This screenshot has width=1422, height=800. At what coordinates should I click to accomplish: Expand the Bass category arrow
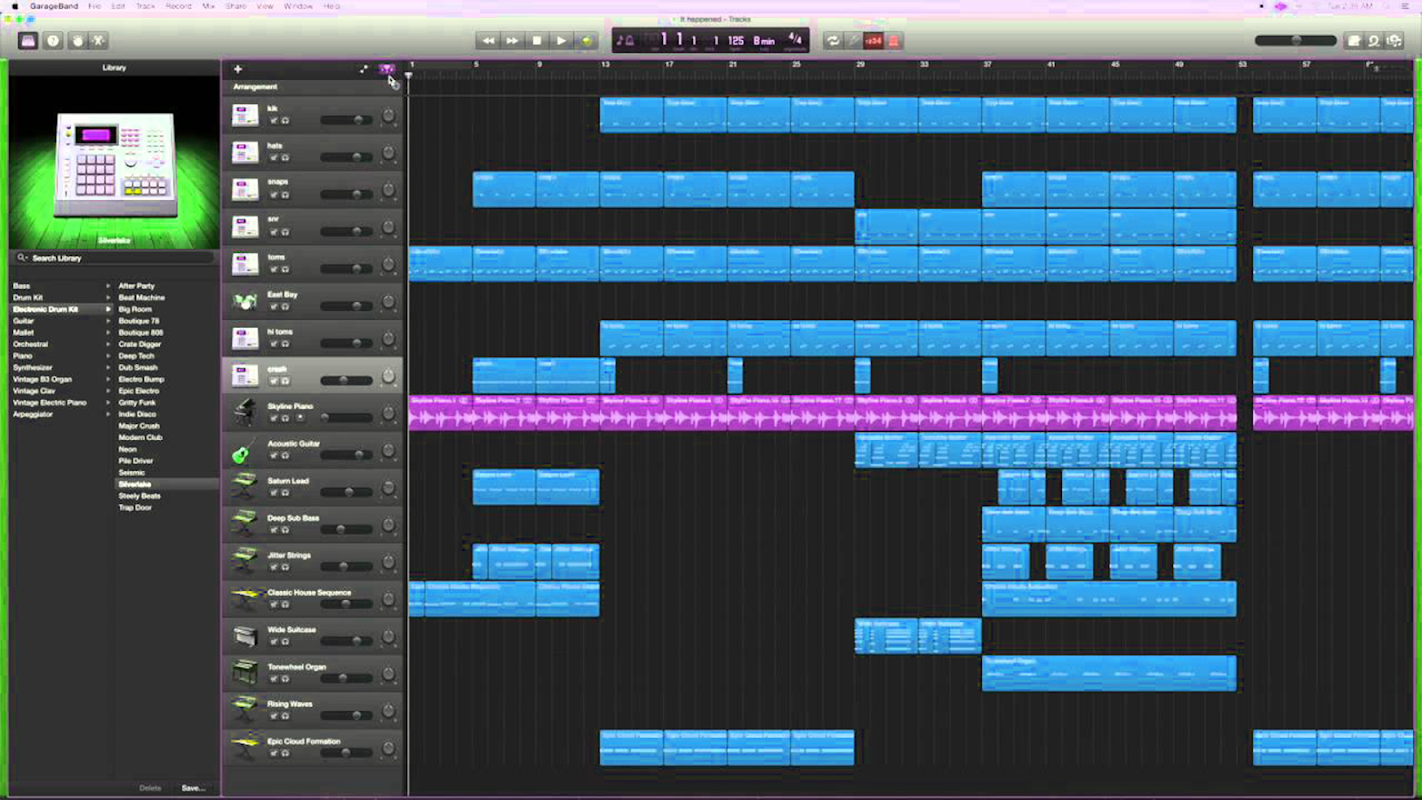coord(108,286)
